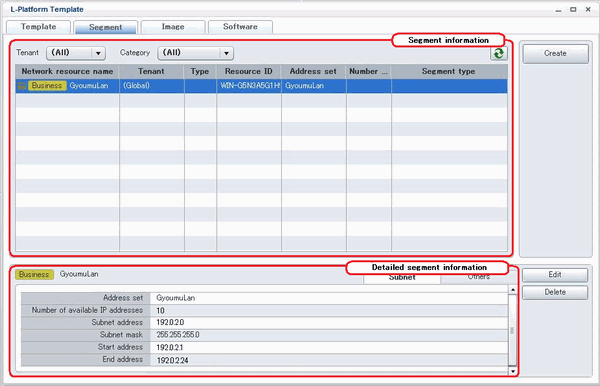Maximize the L-Platform Template window
600x386 pixels.
pyautogui.click(x=573, y=10)
